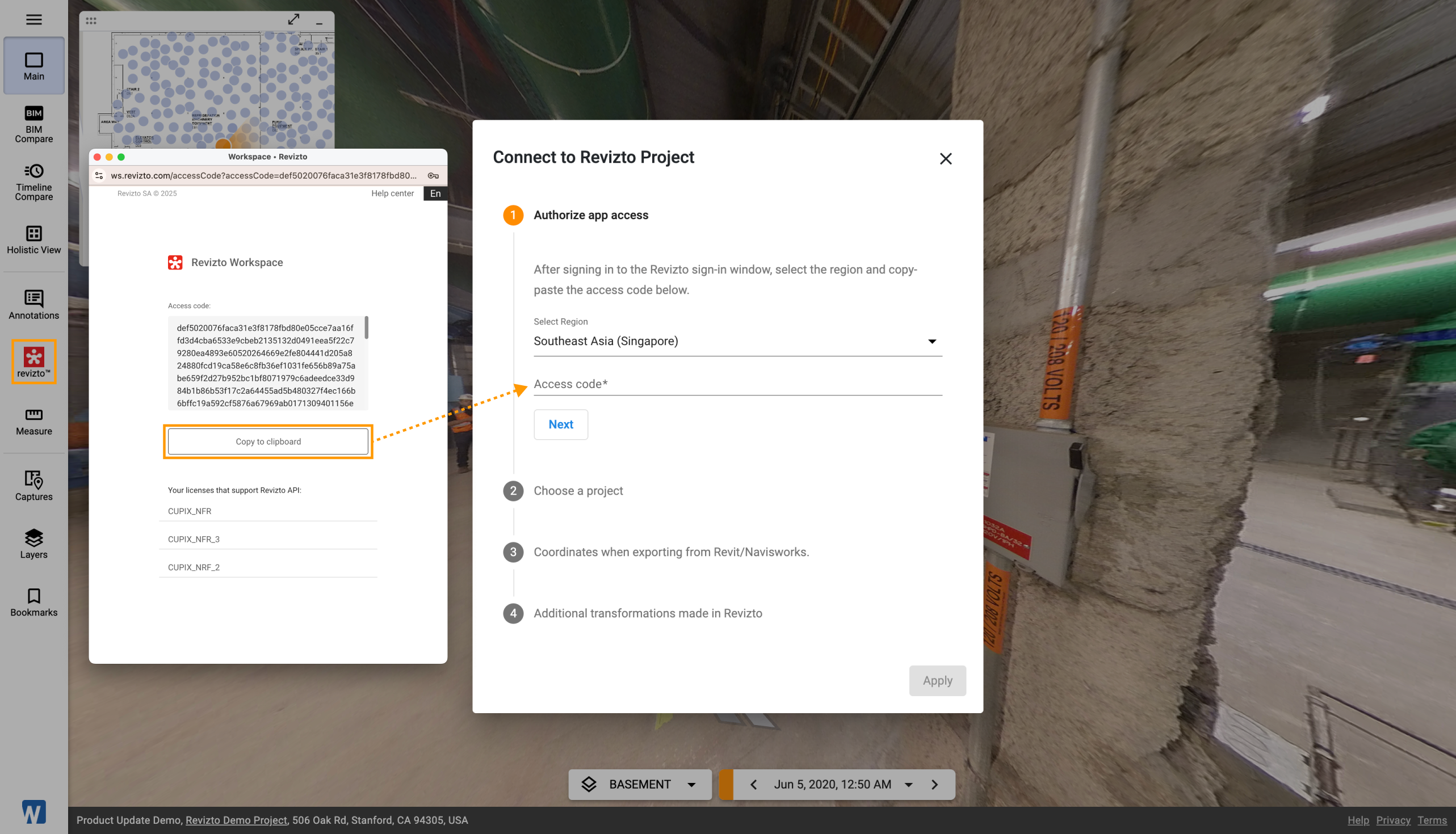This screenshot has height=834, width=1456.
Task: Select step 3 Coordinates when exporting
Action: click(656, 552)
